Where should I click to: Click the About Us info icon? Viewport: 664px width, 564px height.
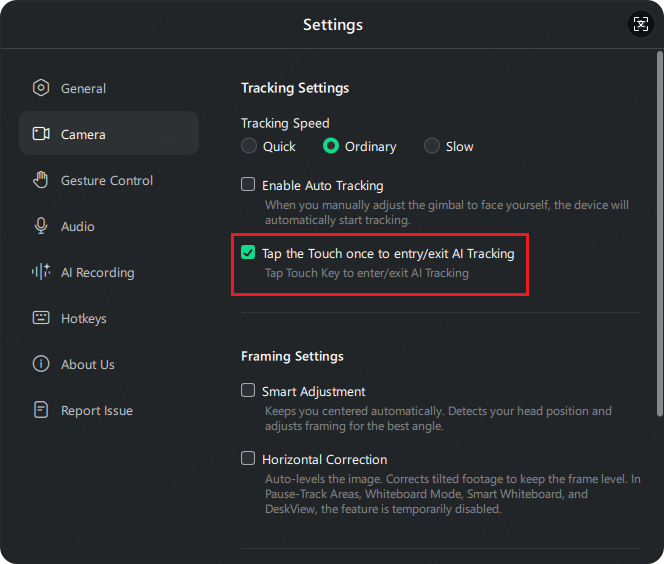[41, 364]
